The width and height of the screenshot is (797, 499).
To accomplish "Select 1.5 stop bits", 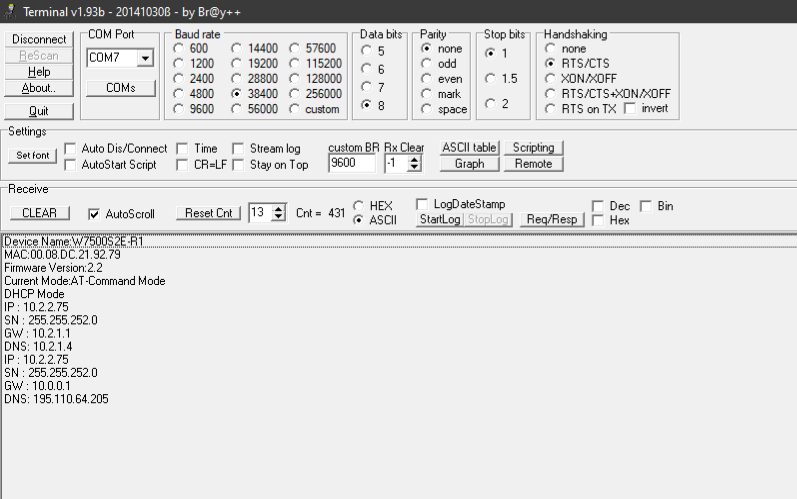I will click(491, 78).
